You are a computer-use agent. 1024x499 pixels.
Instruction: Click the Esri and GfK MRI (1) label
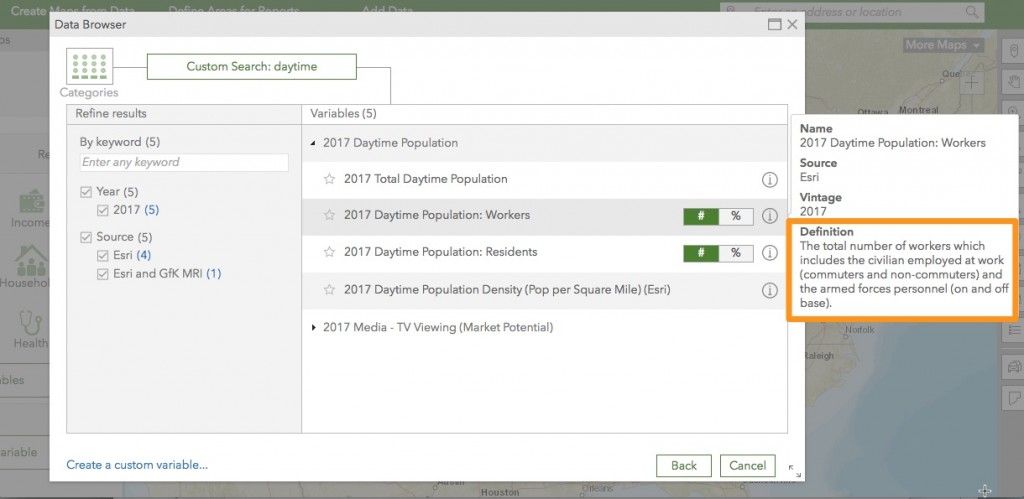click(x=167, y=274)
